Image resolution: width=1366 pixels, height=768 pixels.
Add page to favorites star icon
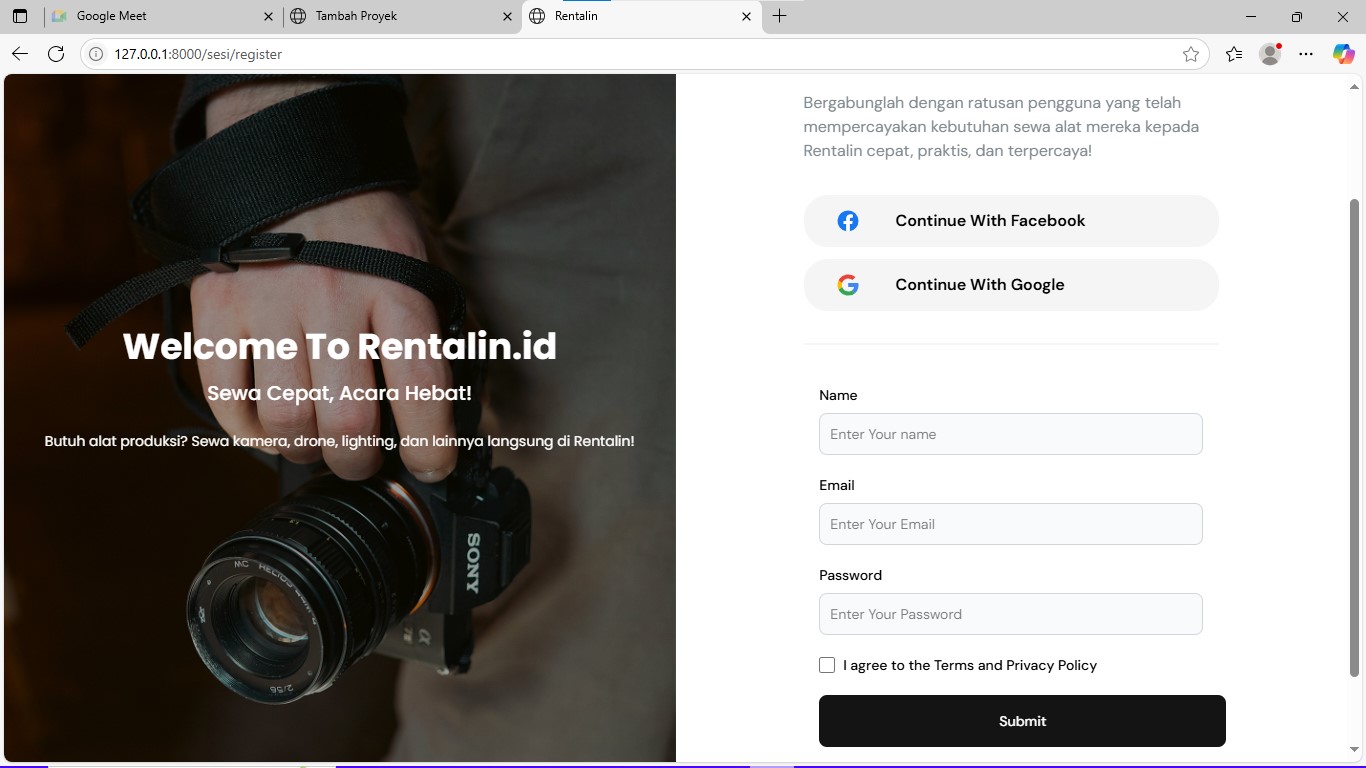1190,54
